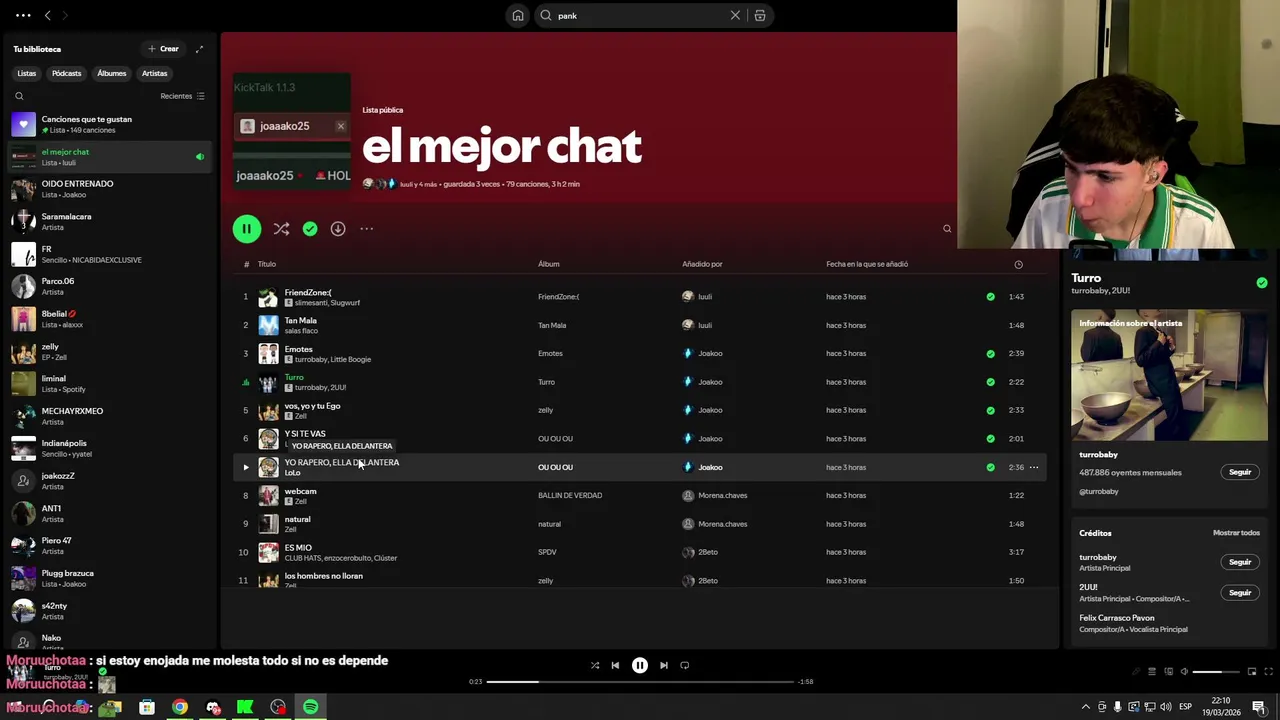Viewport: 1280px width, 720px height.
Task: Filter library by Artistas
Action: pos(155,73)
